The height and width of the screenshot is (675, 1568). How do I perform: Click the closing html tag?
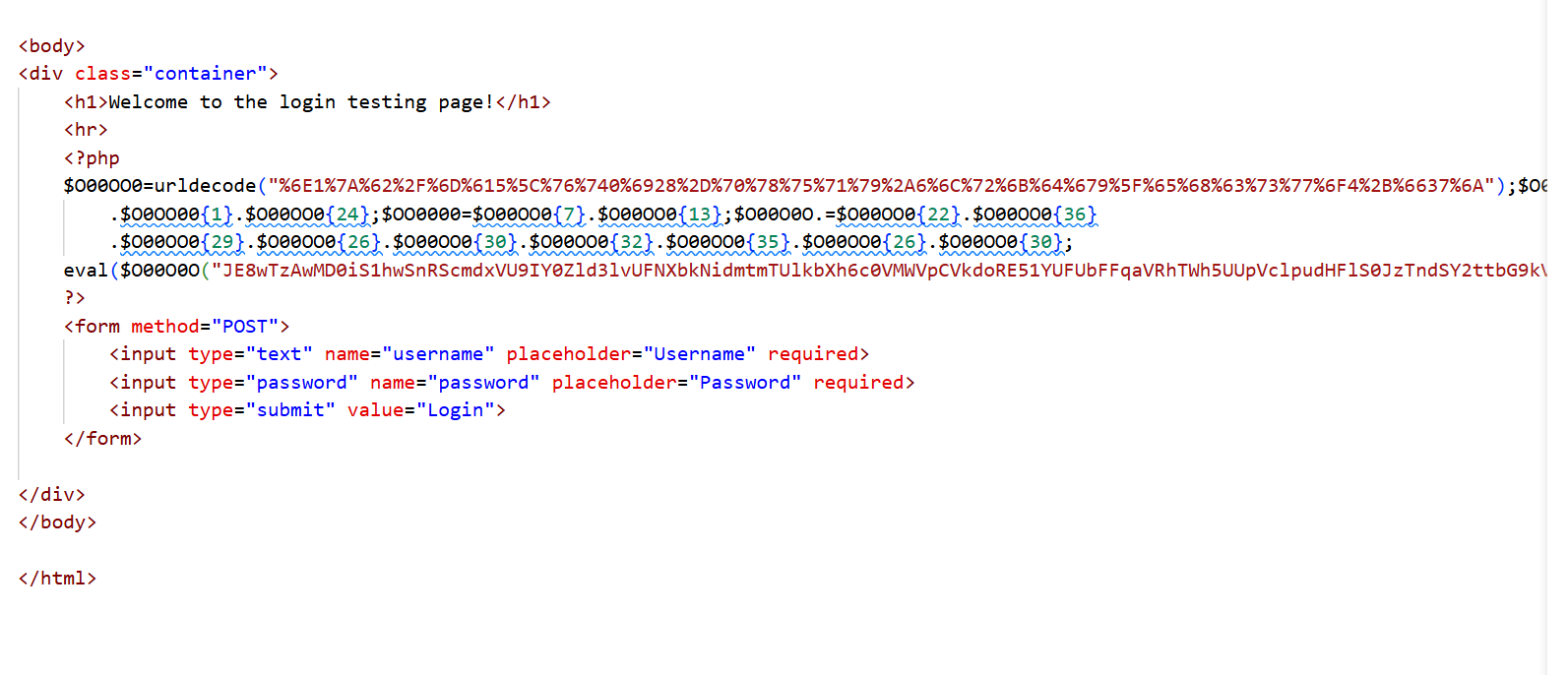click(x=58, y=579)
